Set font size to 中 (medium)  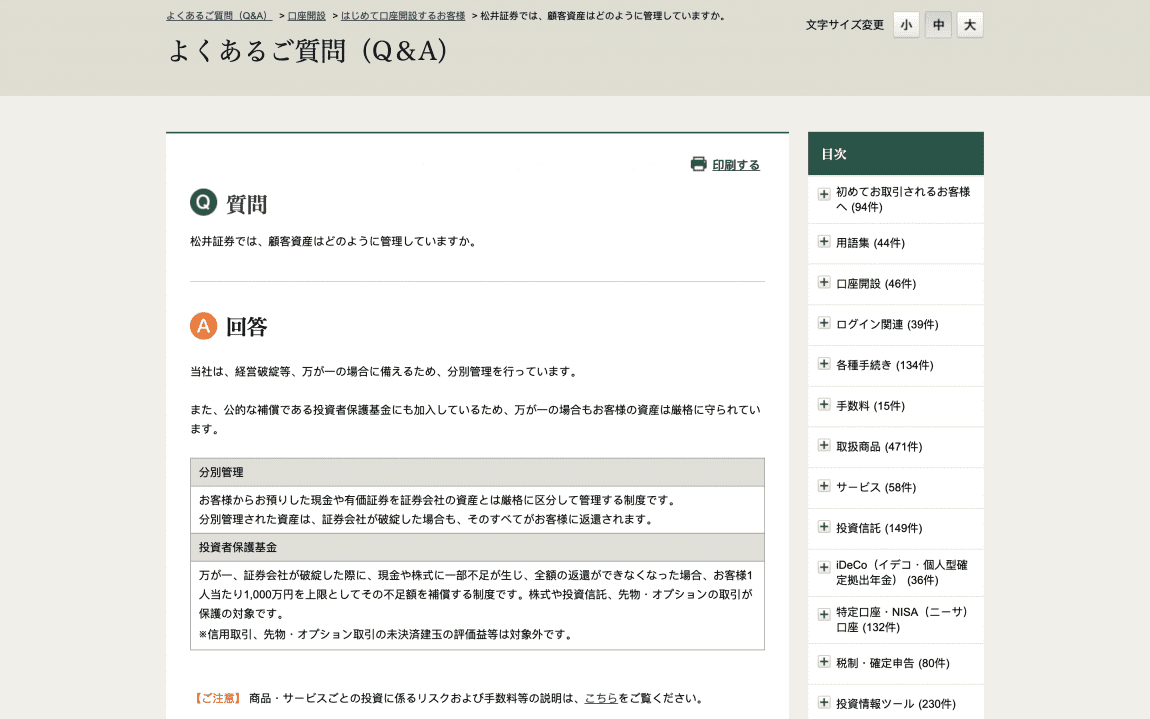click(x=938, y=25)
